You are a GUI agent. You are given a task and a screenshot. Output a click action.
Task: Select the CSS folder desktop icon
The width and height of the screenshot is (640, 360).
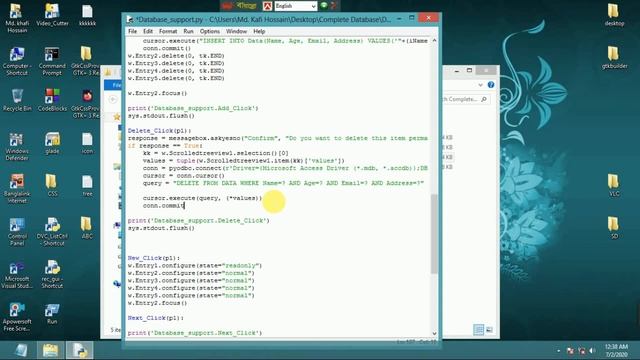point(52,186)
